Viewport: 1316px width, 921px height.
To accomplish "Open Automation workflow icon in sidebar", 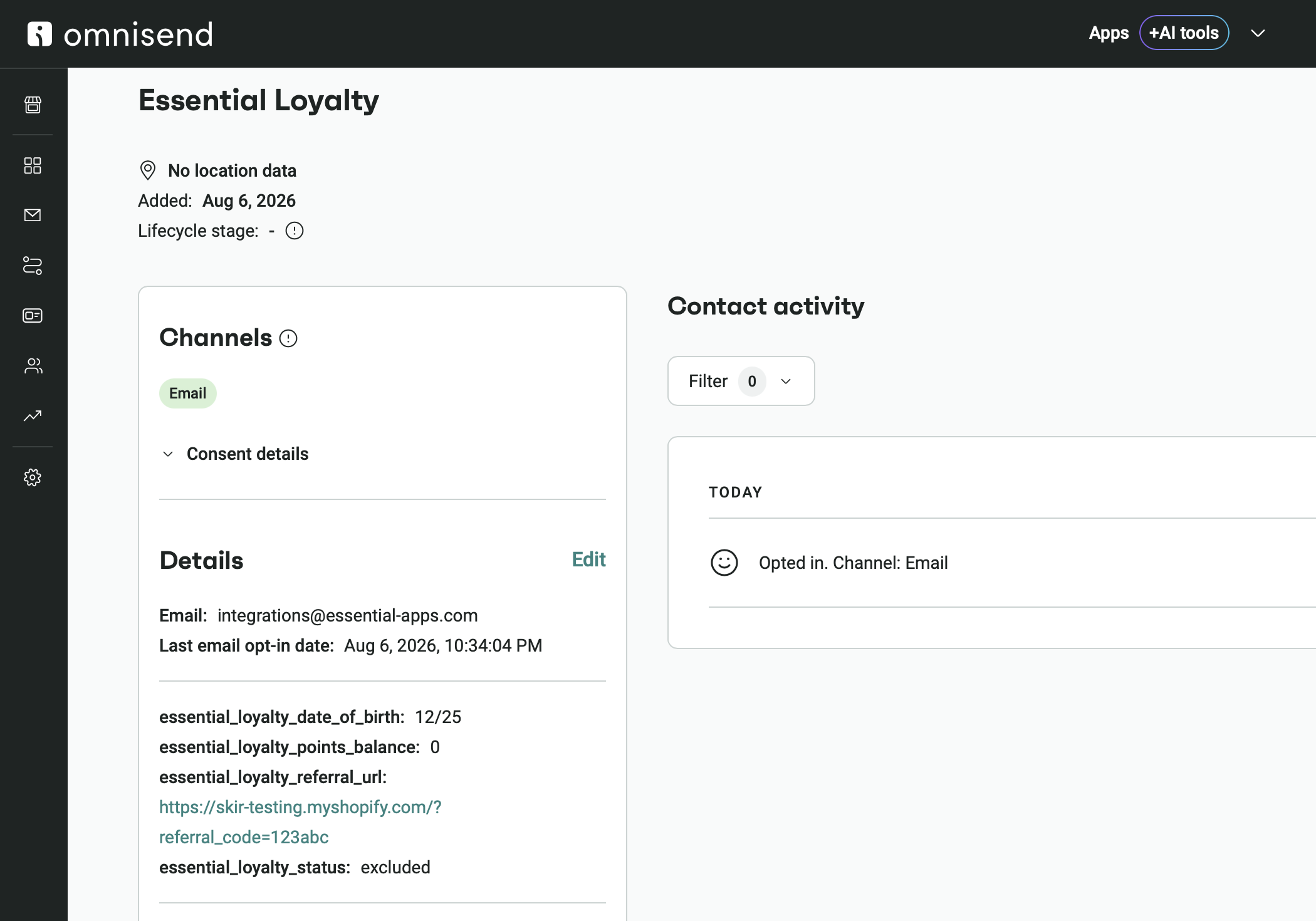I will (x=33, y=265).
